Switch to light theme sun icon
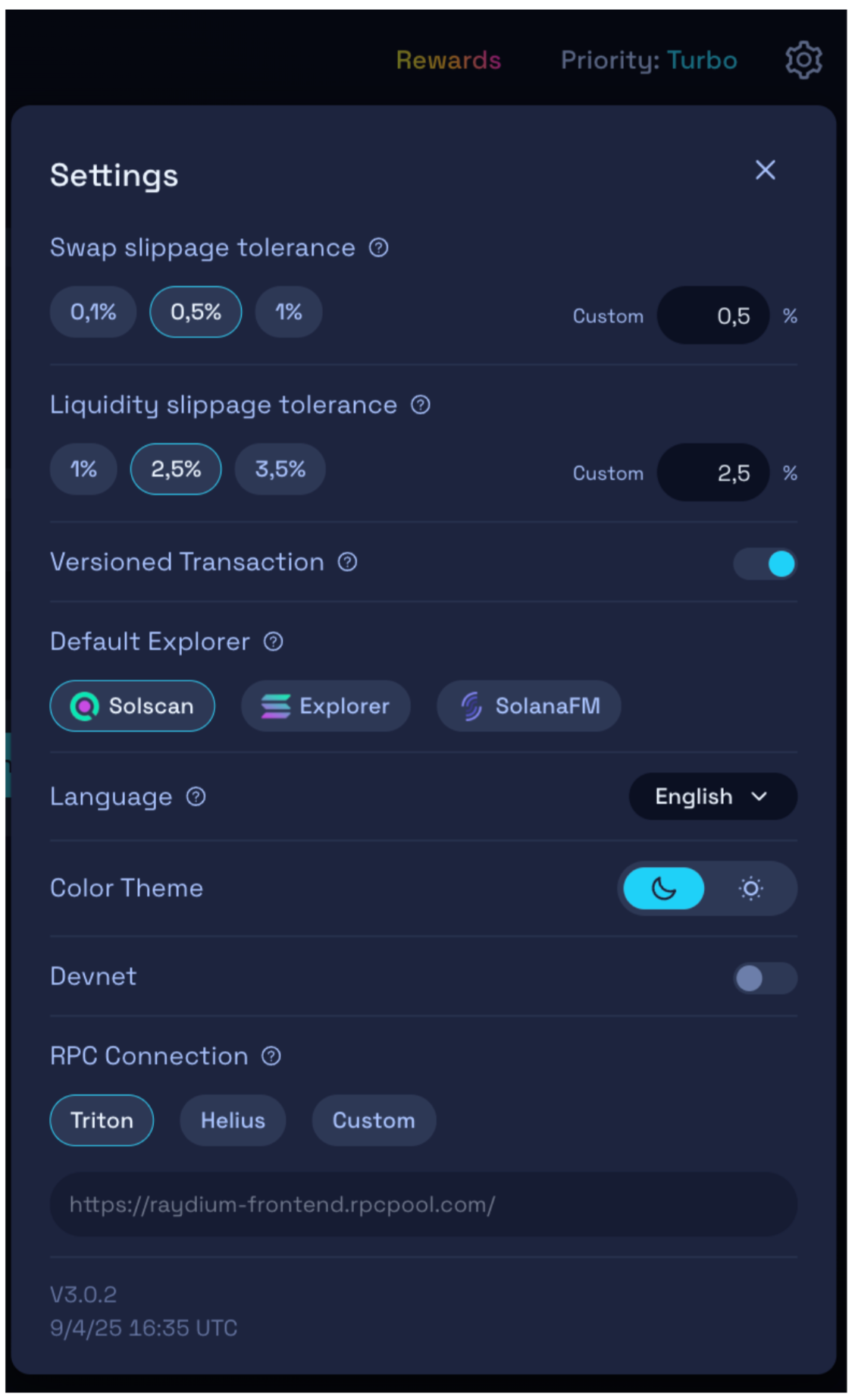This screenshot has height=1400, width=855. tap(750, 888)
